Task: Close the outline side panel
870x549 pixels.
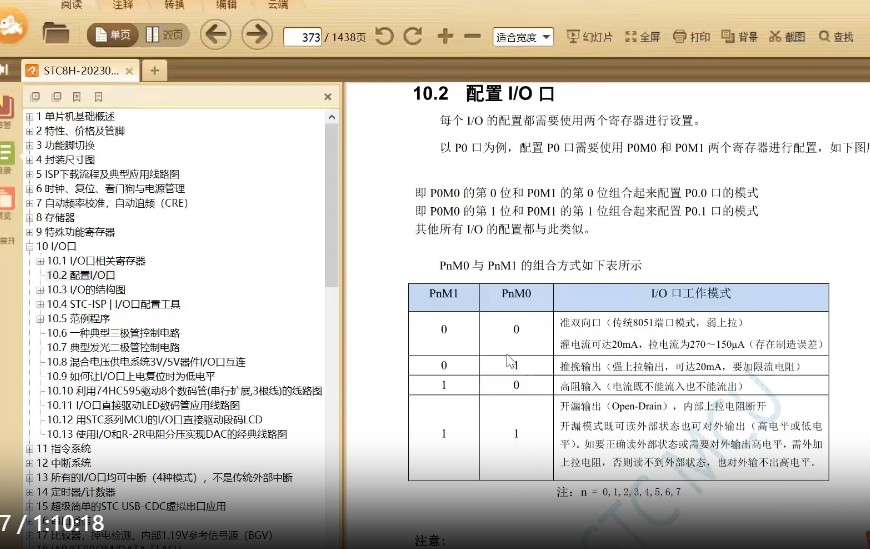Action: [x=328, y=97]
